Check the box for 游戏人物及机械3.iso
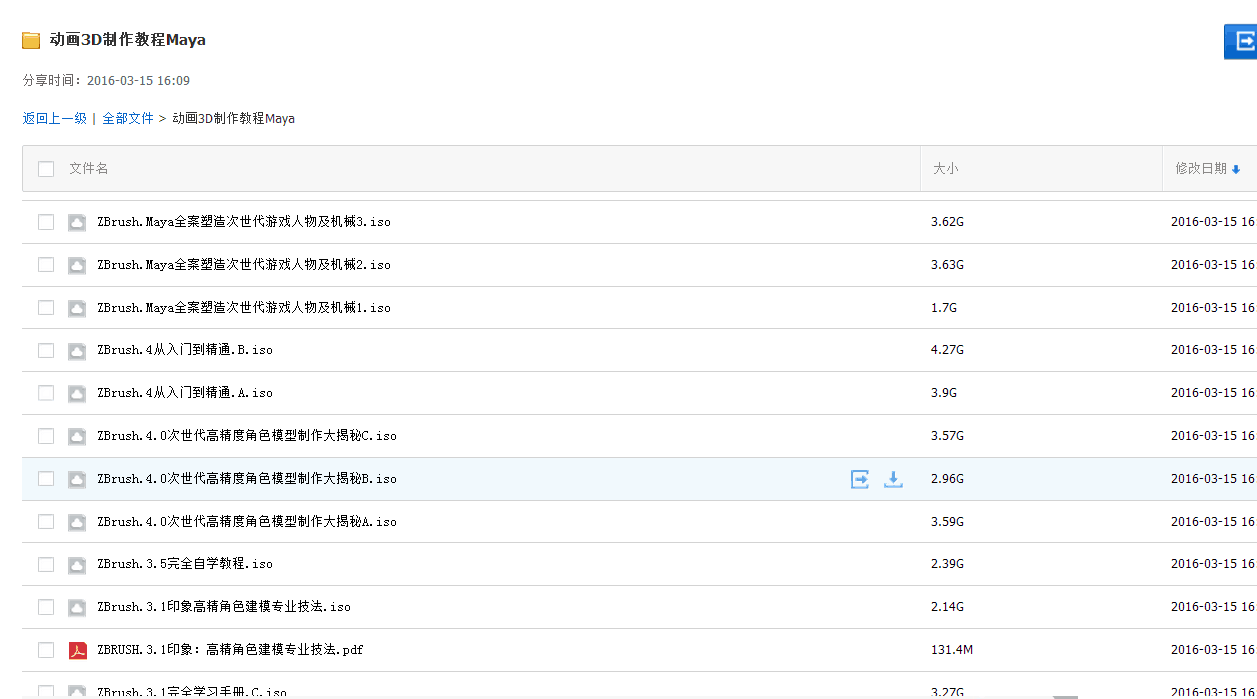Screen dimensions: 1257x699 46,222
